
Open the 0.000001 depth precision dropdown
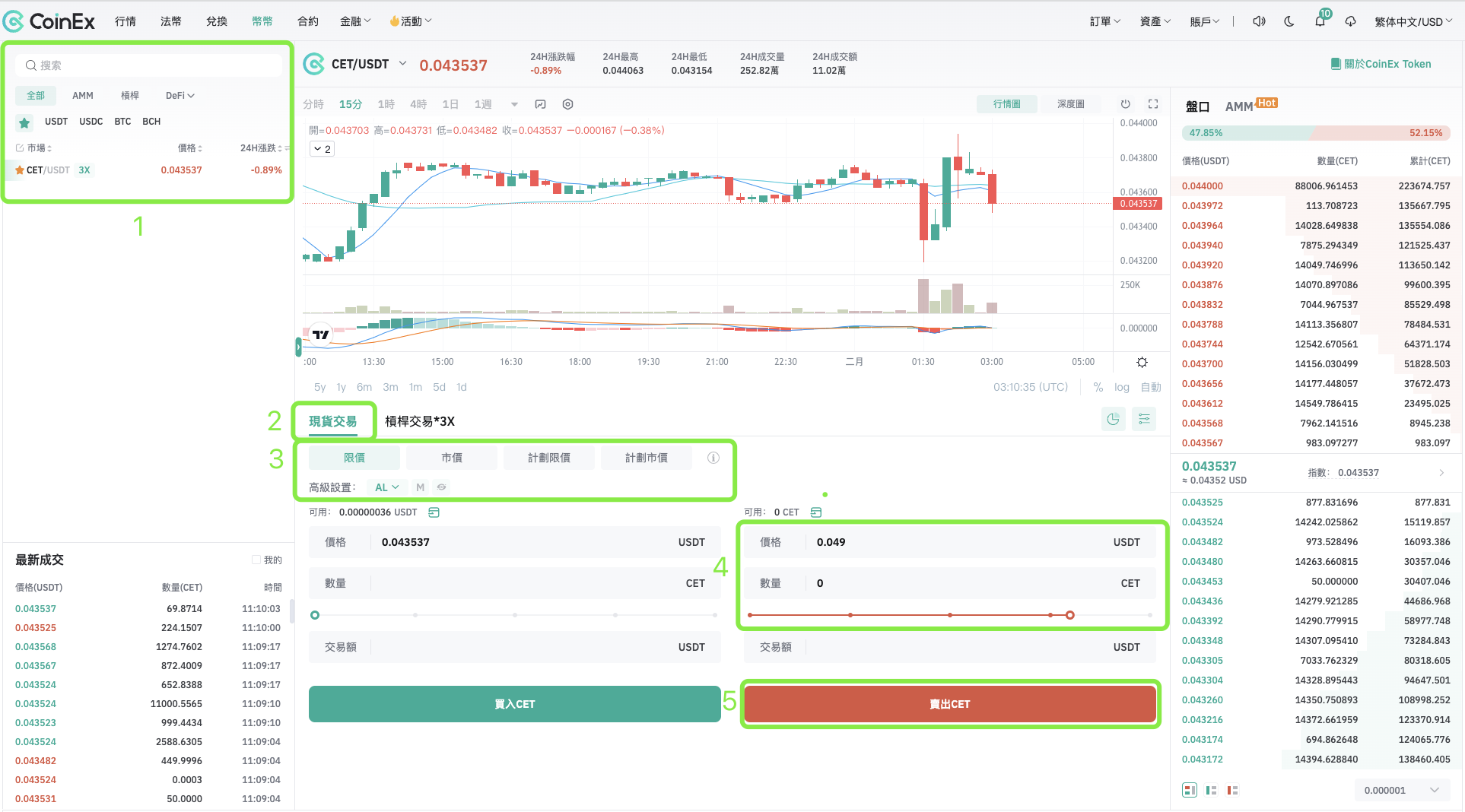pyautogui.click(x=1402, y=790)
